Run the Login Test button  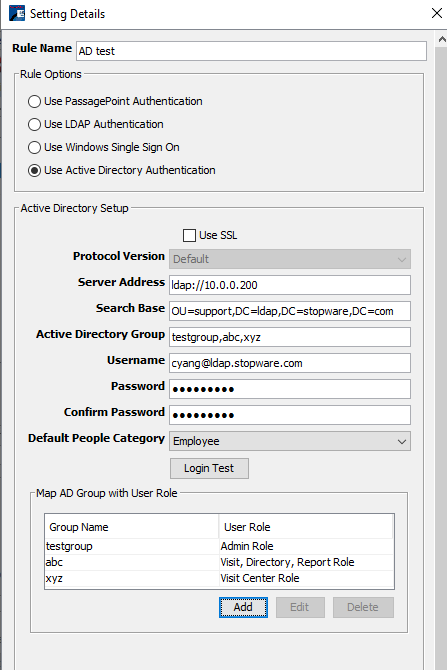209,468
